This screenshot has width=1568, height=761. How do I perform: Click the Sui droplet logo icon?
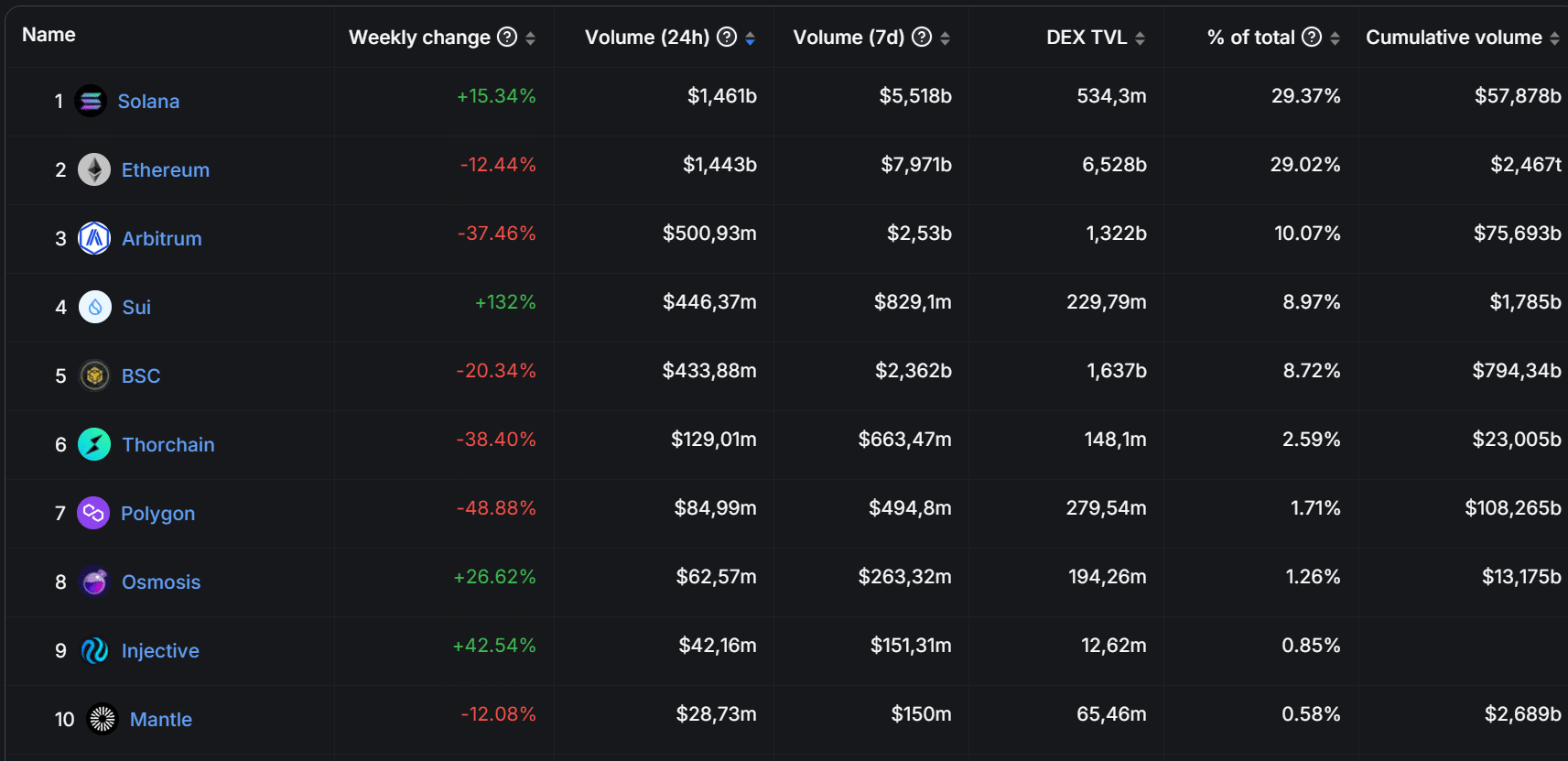pyautogui.click(x=95, y=307)
